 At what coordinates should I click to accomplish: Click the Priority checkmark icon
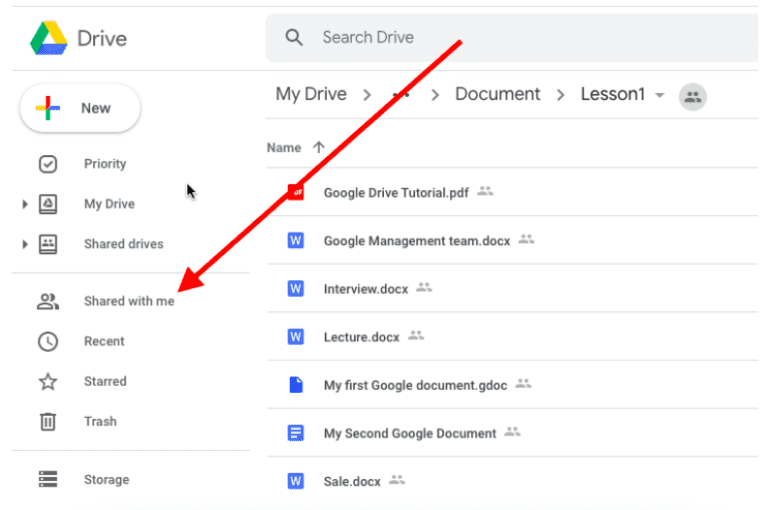[x=48, y=164]
